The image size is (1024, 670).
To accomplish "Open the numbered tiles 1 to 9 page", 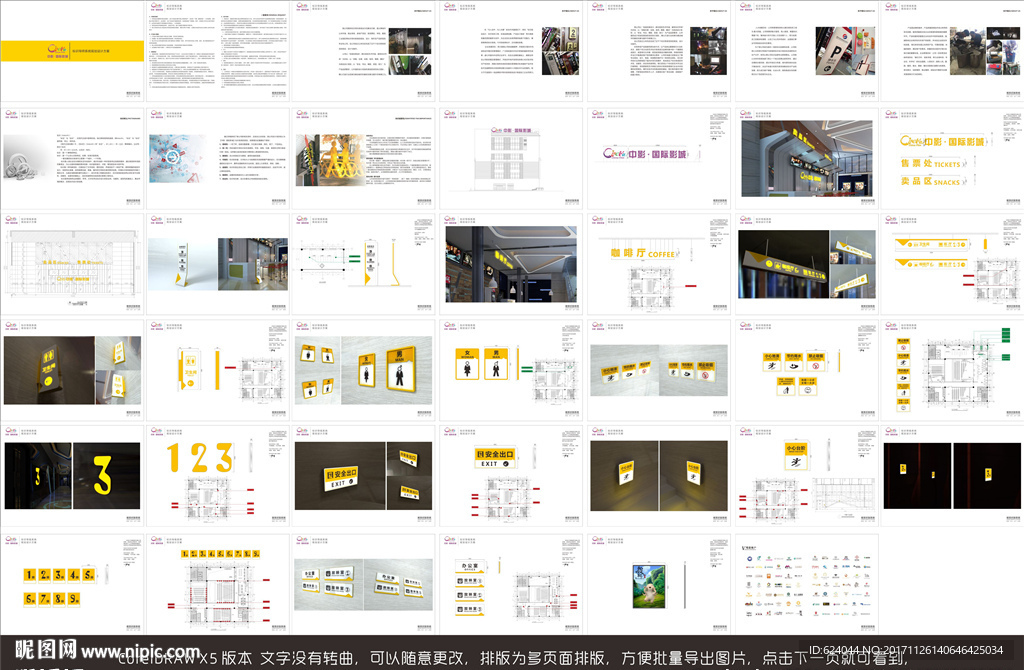I will 72,584.
